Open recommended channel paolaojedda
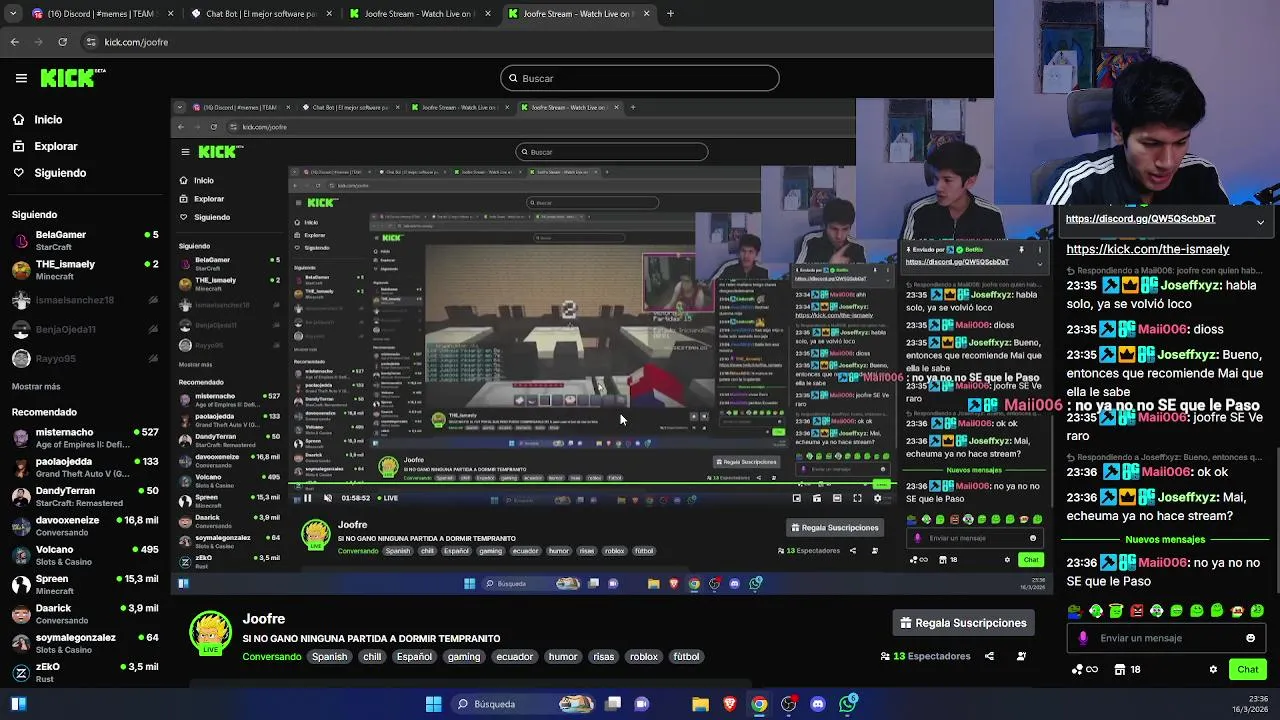 pos(85,467)
